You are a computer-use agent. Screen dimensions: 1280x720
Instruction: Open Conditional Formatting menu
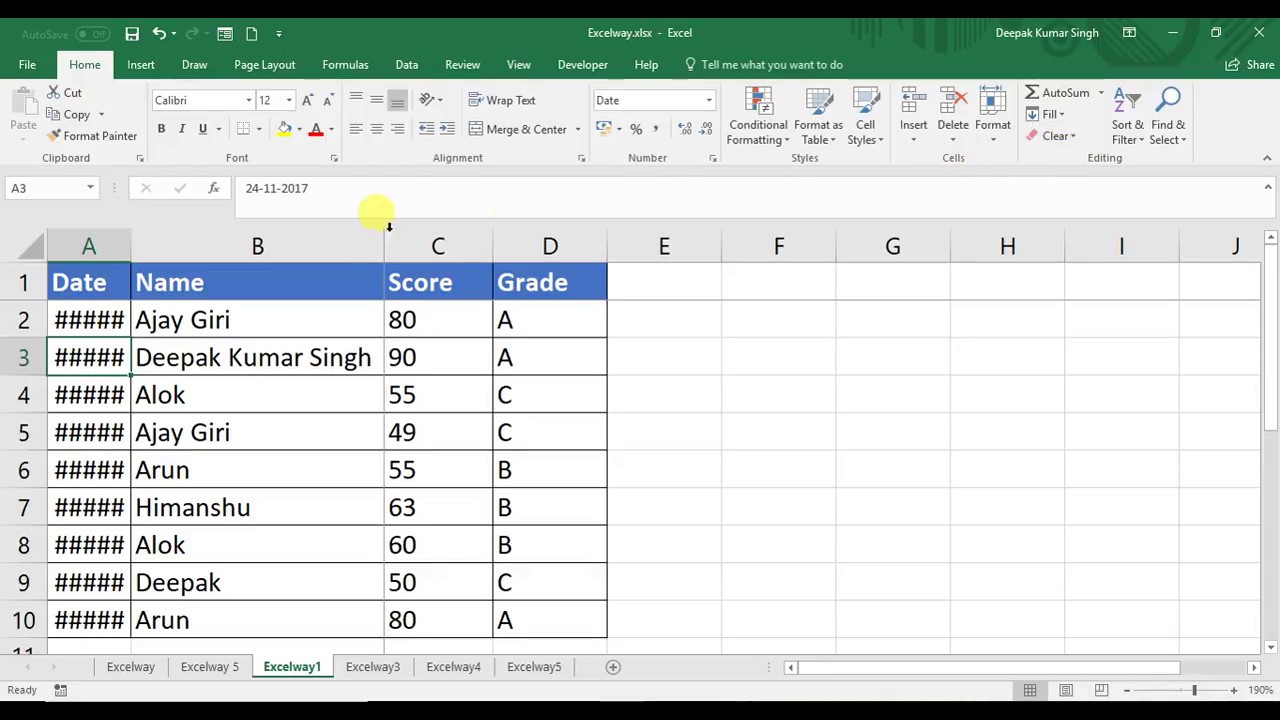point(758,118)
